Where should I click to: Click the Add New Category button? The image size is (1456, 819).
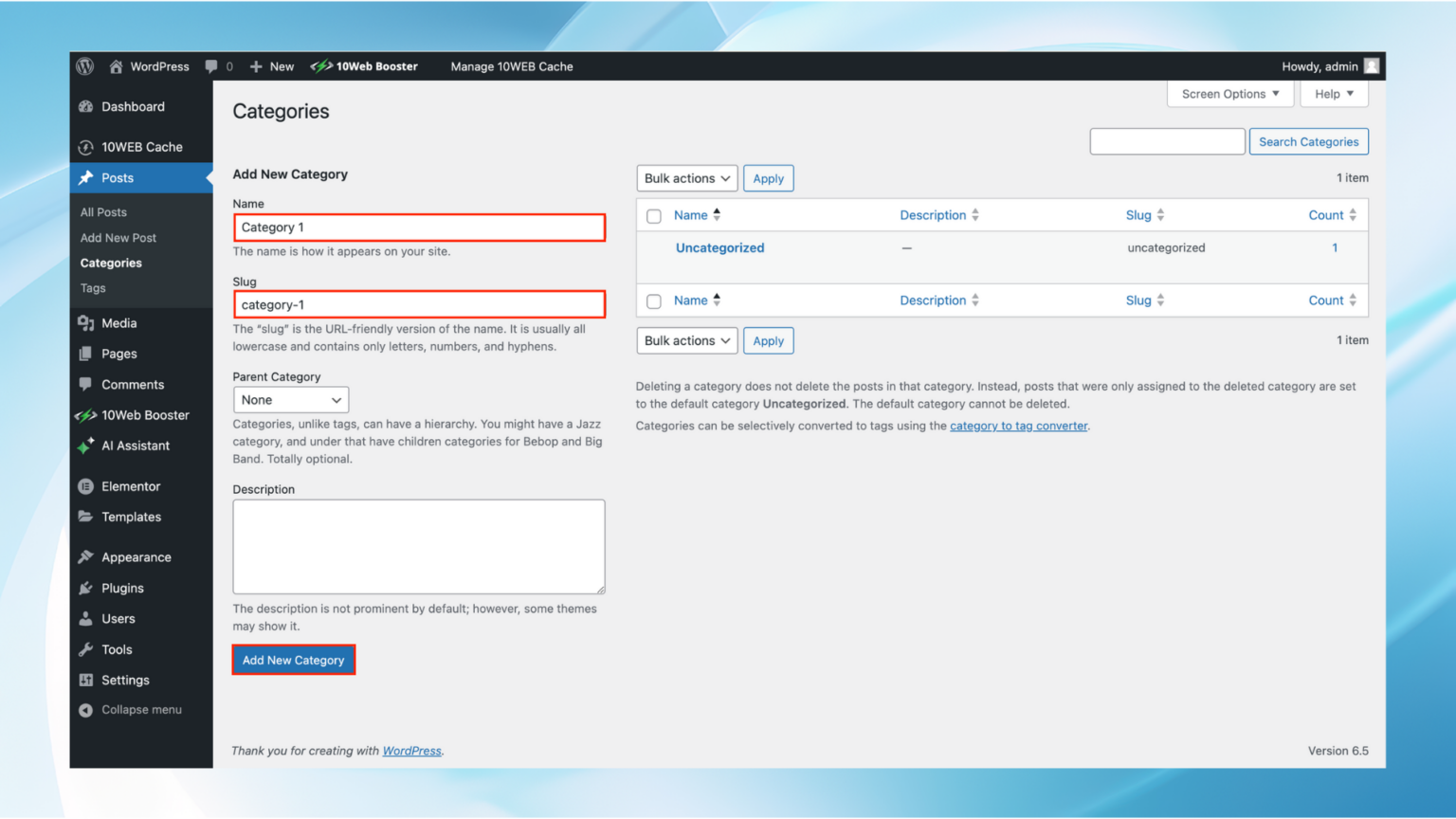(x=293, y=659)
